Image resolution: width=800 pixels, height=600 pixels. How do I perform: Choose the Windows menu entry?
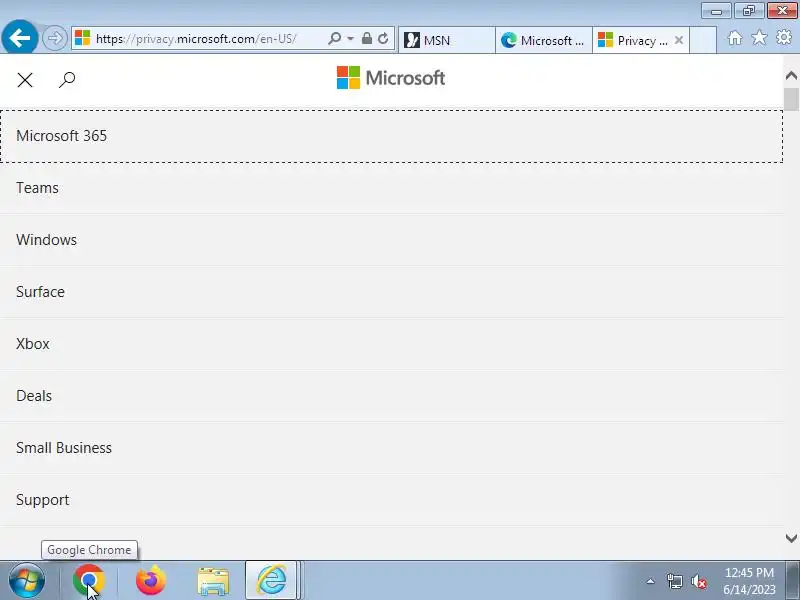391,240
